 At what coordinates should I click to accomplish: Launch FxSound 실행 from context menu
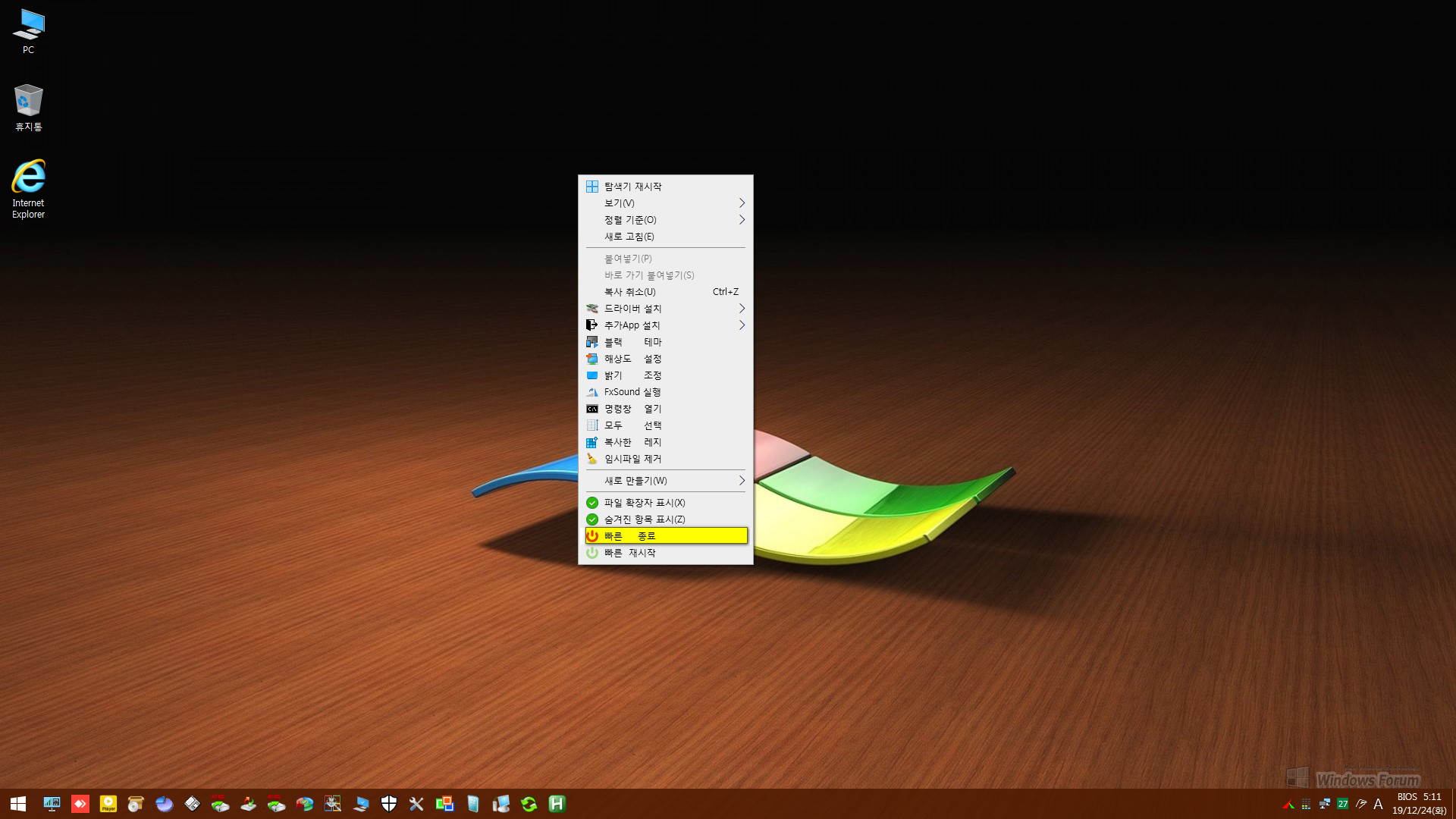click(665, 392)
